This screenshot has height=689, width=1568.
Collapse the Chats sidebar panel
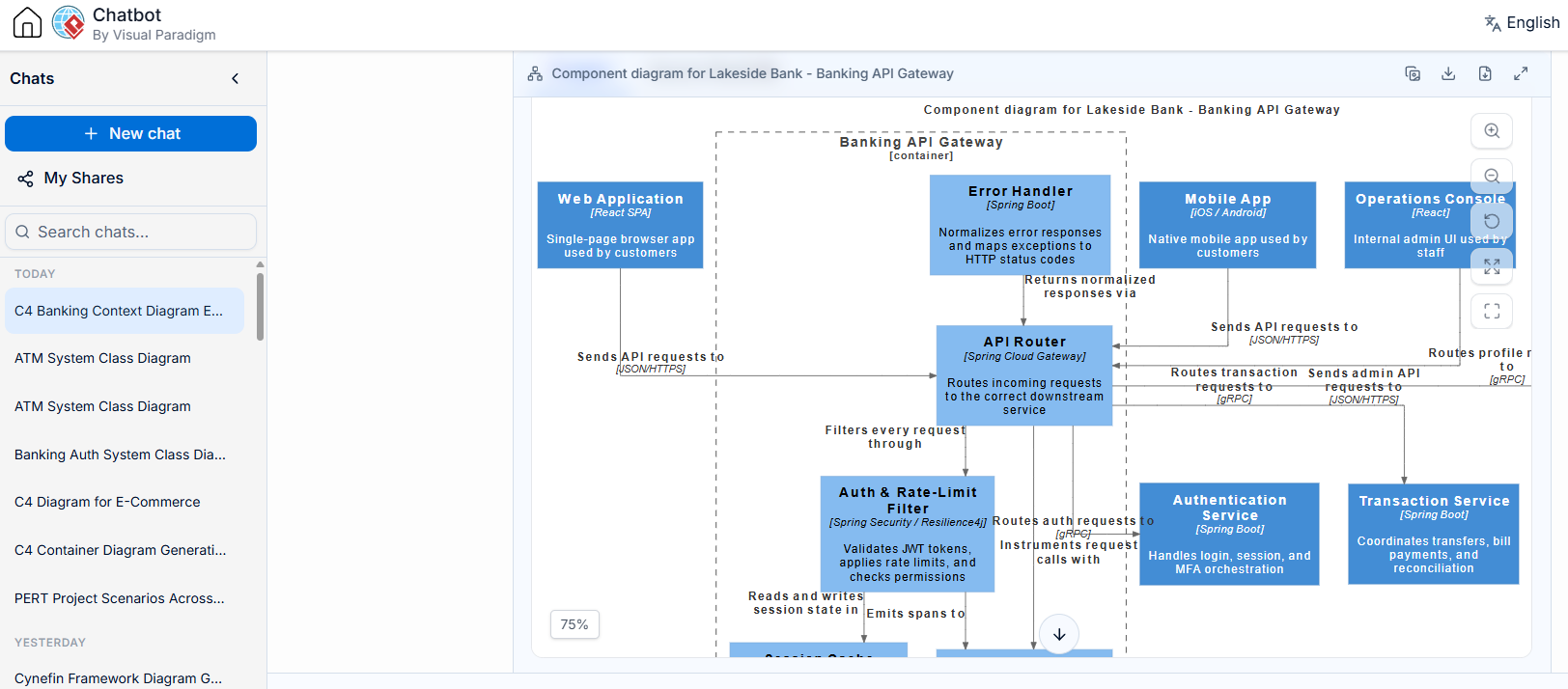point(235,78)
